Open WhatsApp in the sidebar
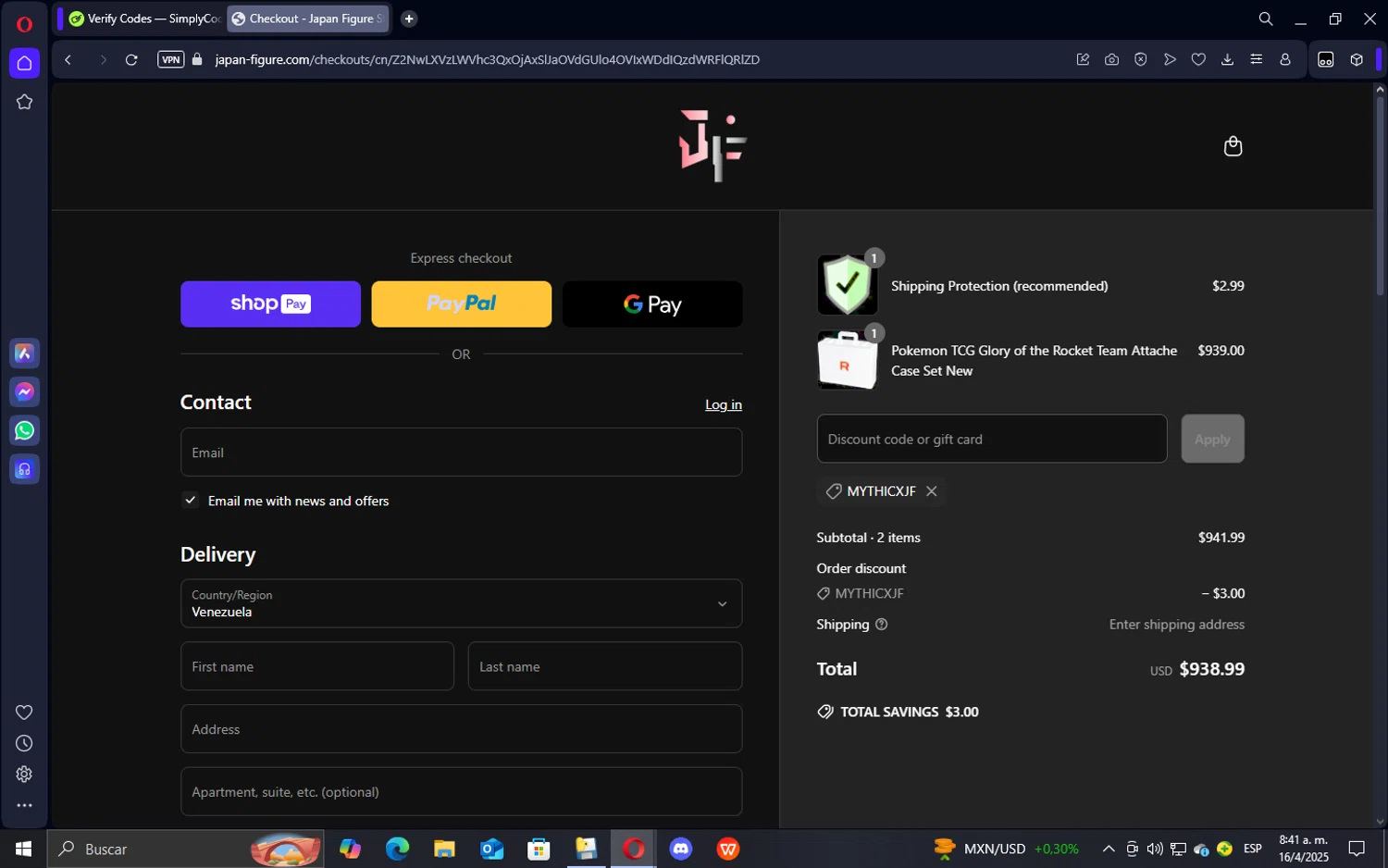Viewport: 1388px width, 868px height. point(25,430)
